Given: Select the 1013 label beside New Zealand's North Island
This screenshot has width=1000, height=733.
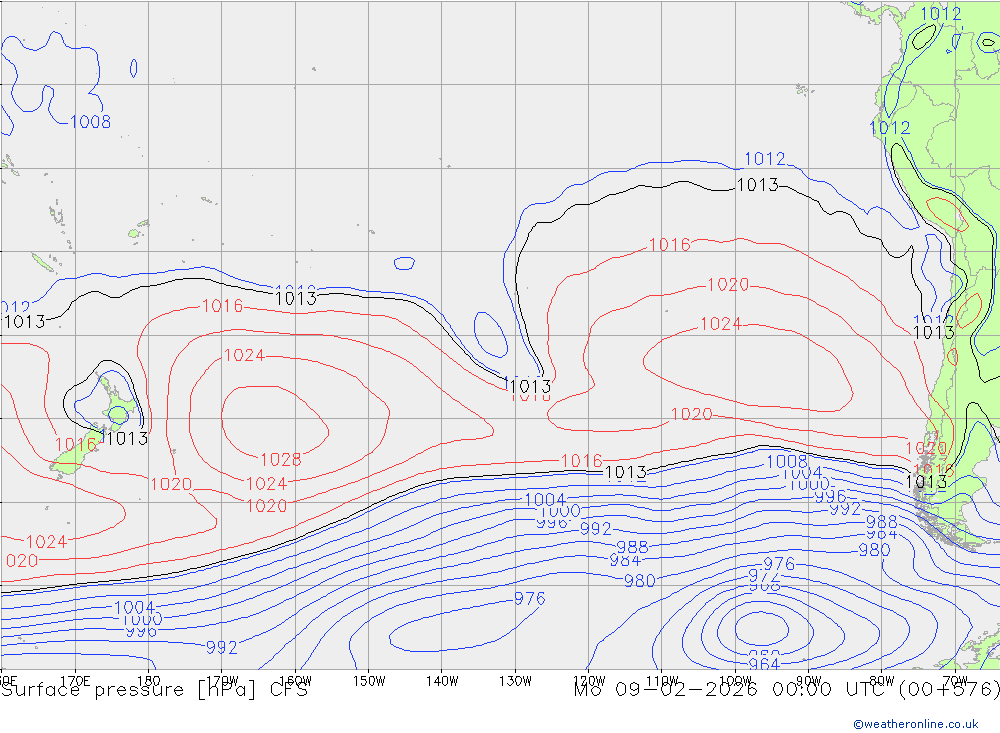Looking at the screenshot, I should click(126, 438).
